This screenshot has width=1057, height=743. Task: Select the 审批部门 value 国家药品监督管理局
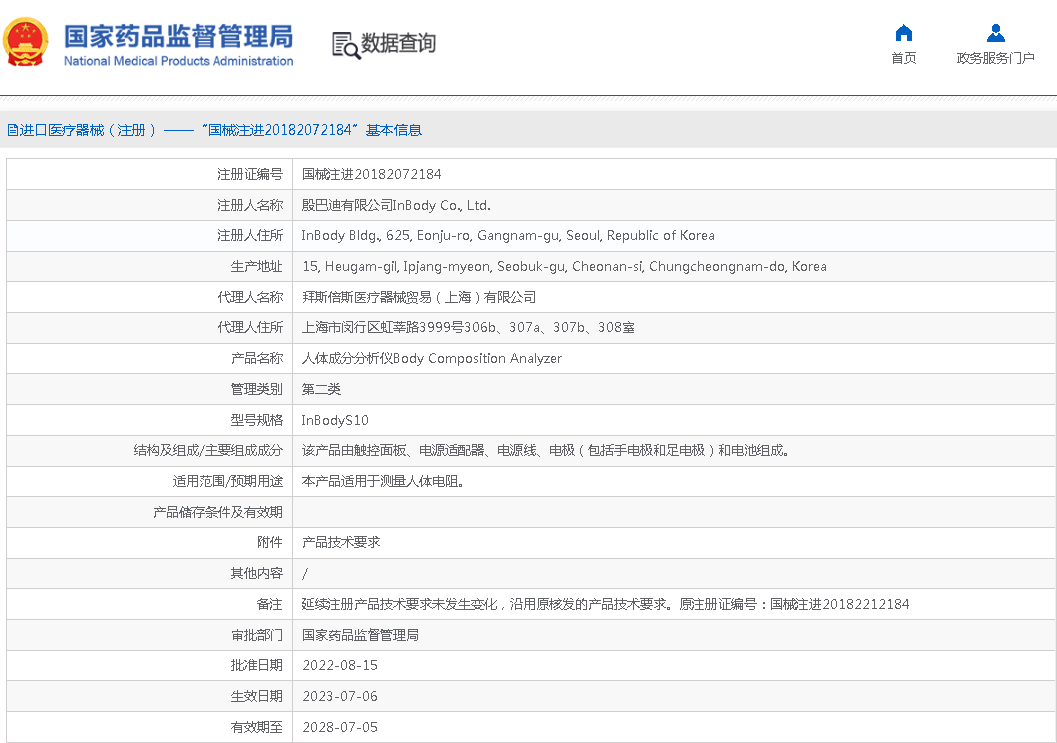tap(360, 635)
